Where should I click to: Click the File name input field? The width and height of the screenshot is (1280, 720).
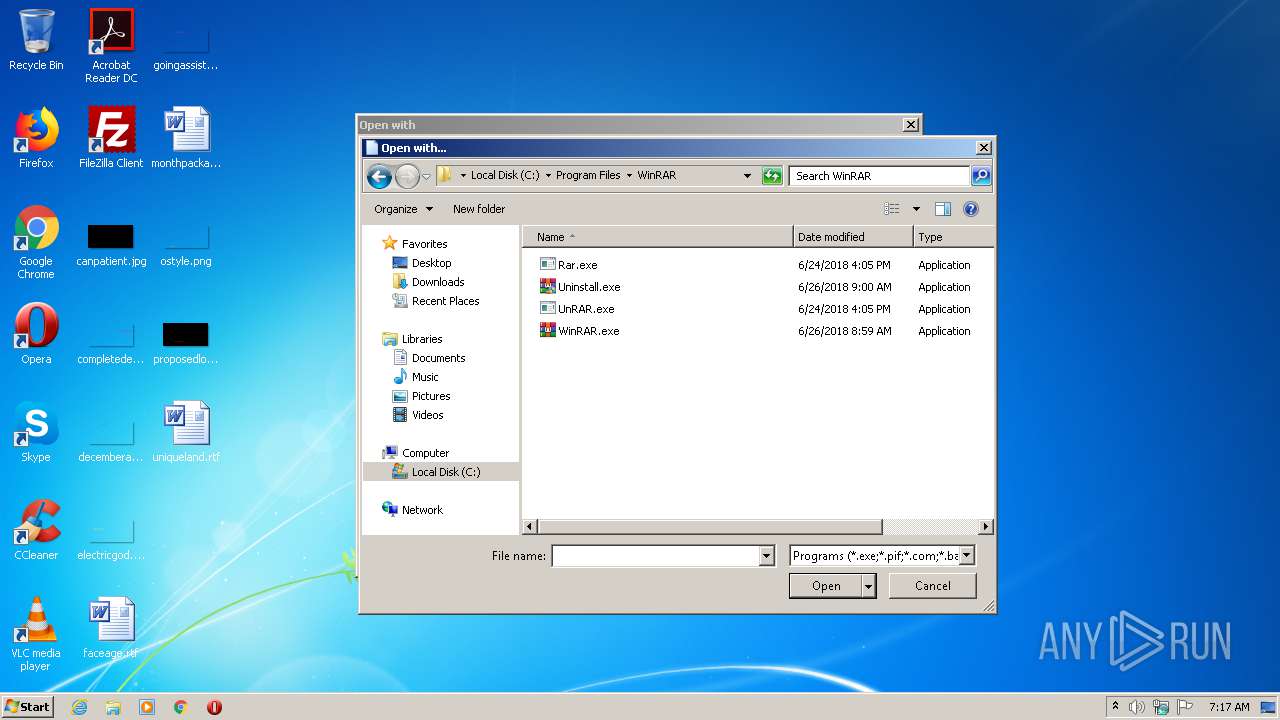tap(656, 556)
